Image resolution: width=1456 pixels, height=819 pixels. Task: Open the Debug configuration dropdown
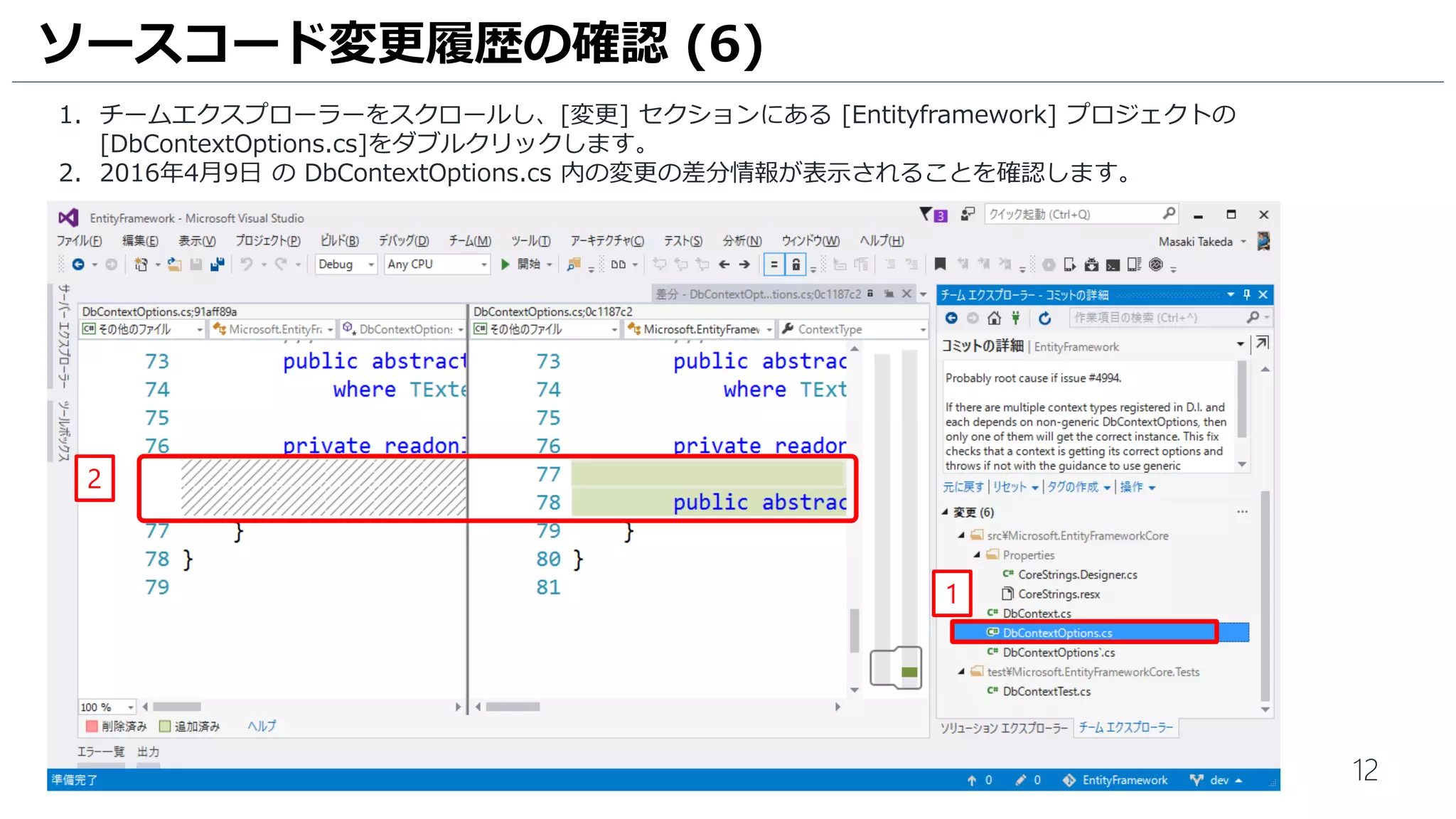(346, 264)
